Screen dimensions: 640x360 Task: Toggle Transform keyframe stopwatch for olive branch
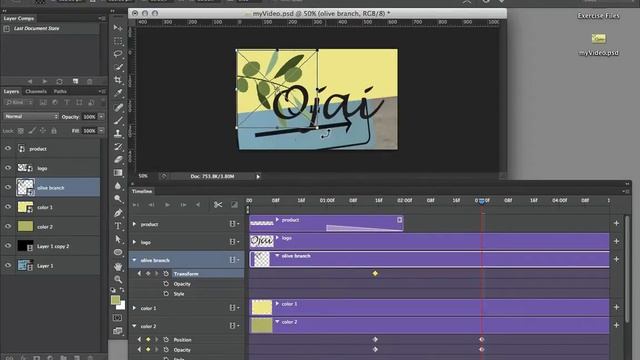(166, 273)
